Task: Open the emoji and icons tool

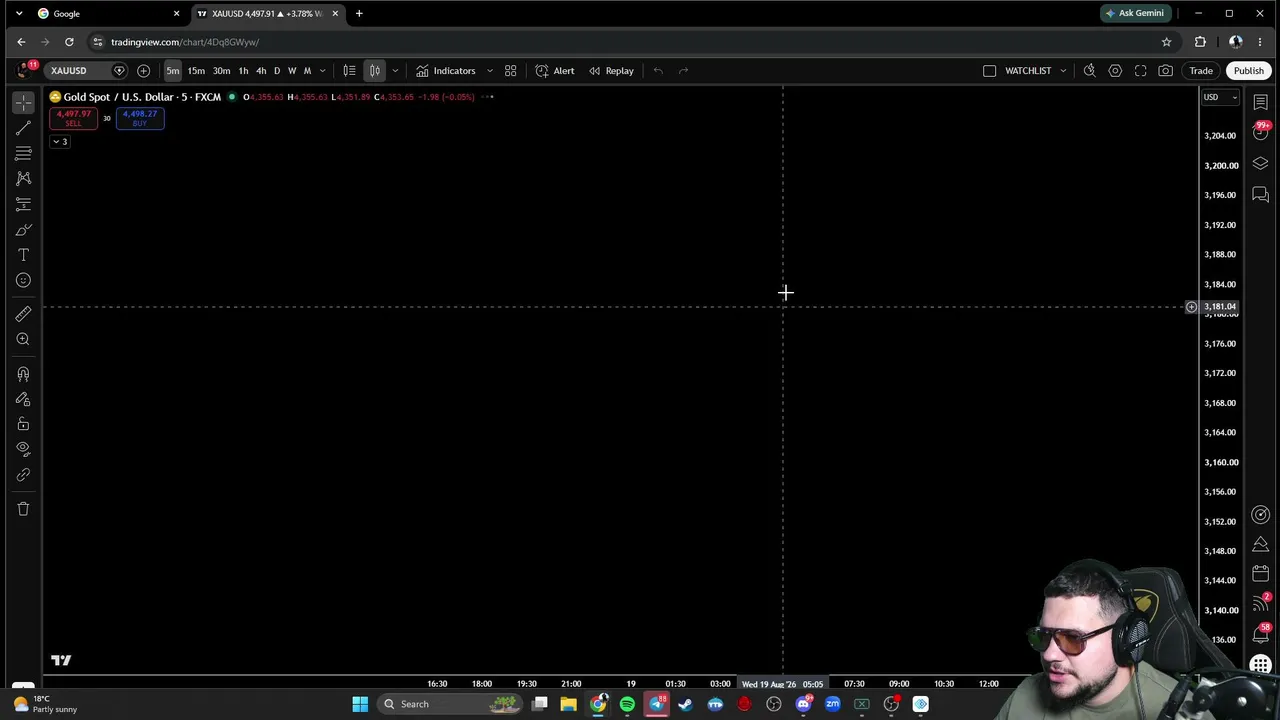Action: [x=23, y=280]
